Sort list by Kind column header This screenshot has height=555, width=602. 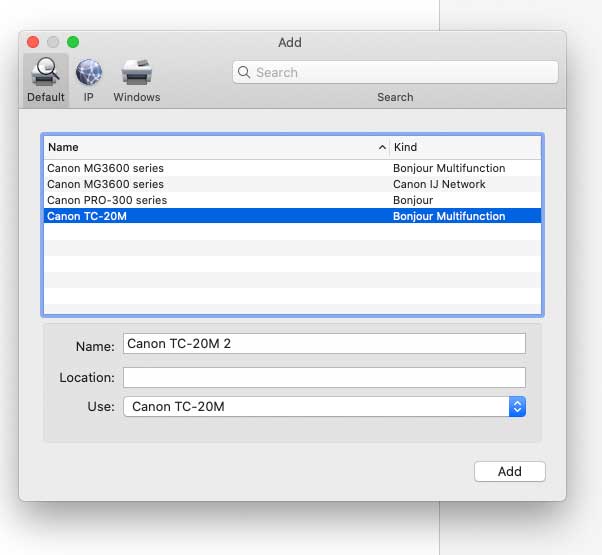pyautogui.click(x=465, y=147)
